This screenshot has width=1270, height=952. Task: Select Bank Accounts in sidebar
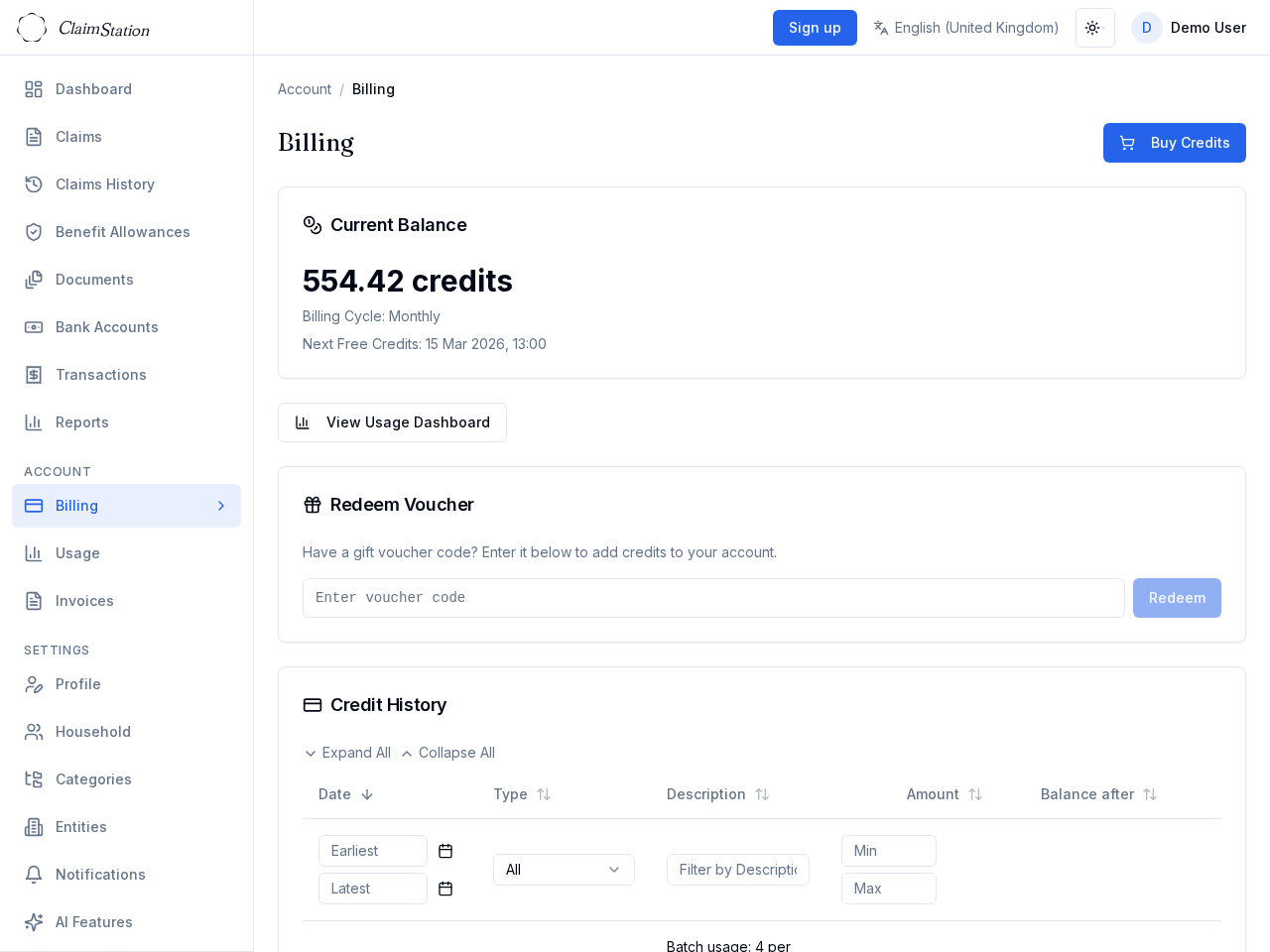click(x=126, y=327)
